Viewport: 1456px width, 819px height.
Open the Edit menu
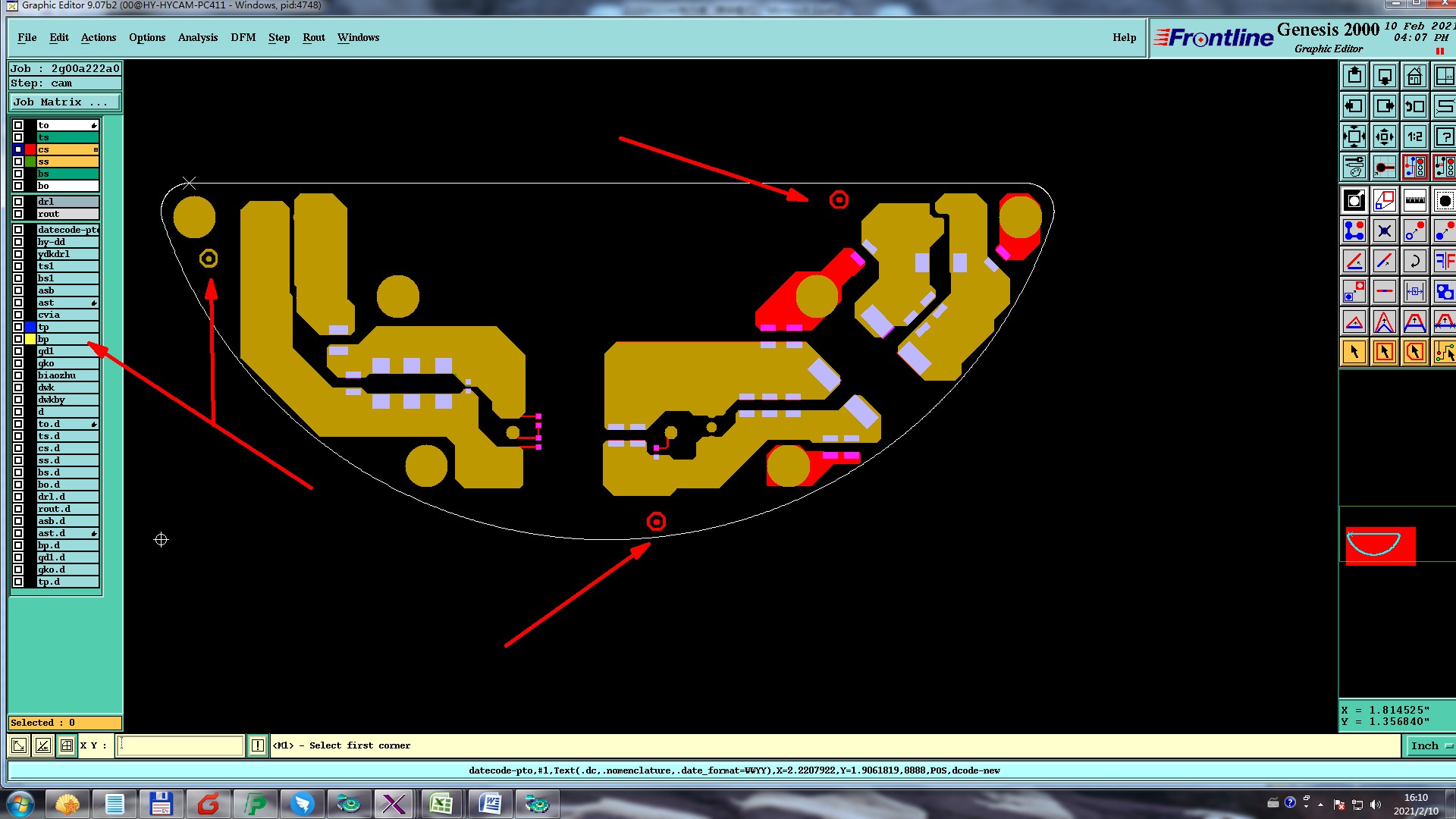point(59,37)
